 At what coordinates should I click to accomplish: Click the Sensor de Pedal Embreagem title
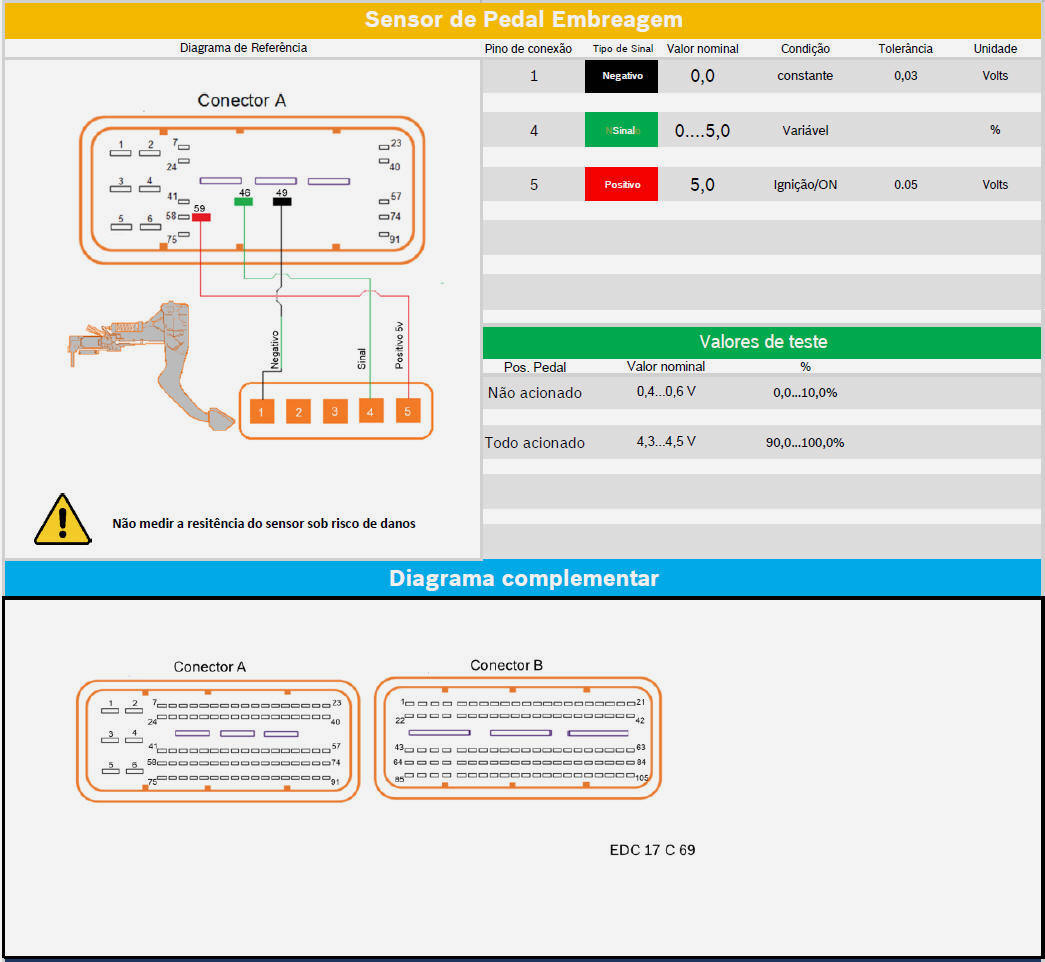coord(523,19)
